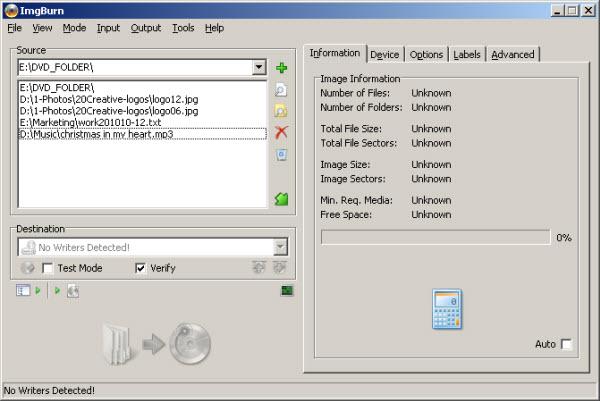Click the 0% progress label

(x=564, y=238)
